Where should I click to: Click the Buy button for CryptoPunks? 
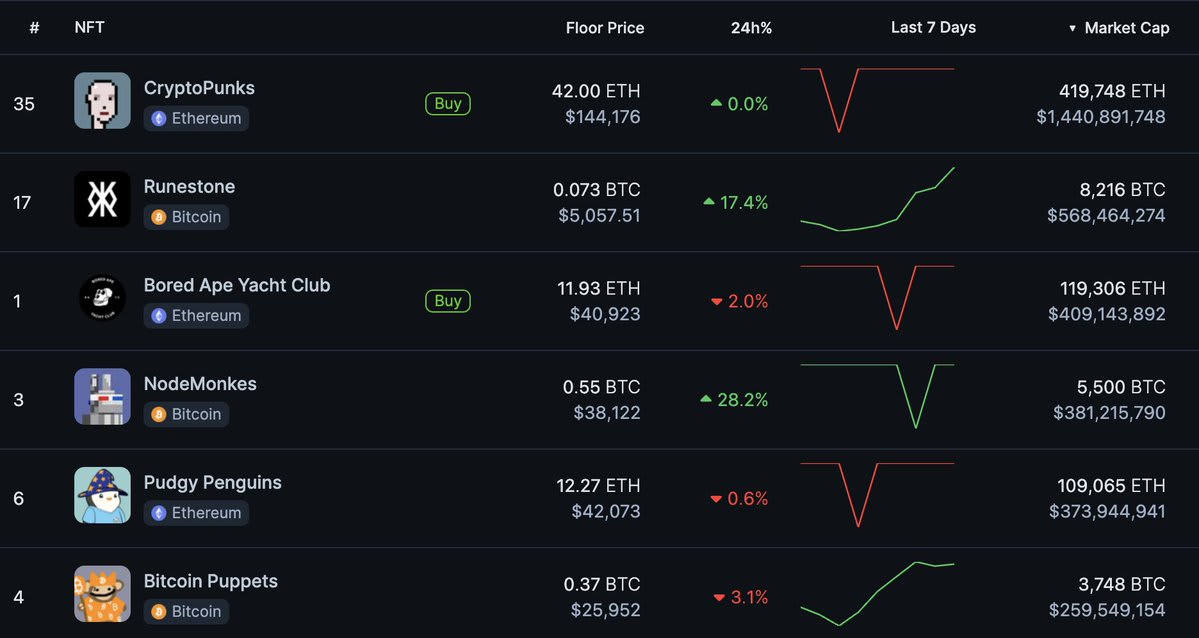[447, 103]
